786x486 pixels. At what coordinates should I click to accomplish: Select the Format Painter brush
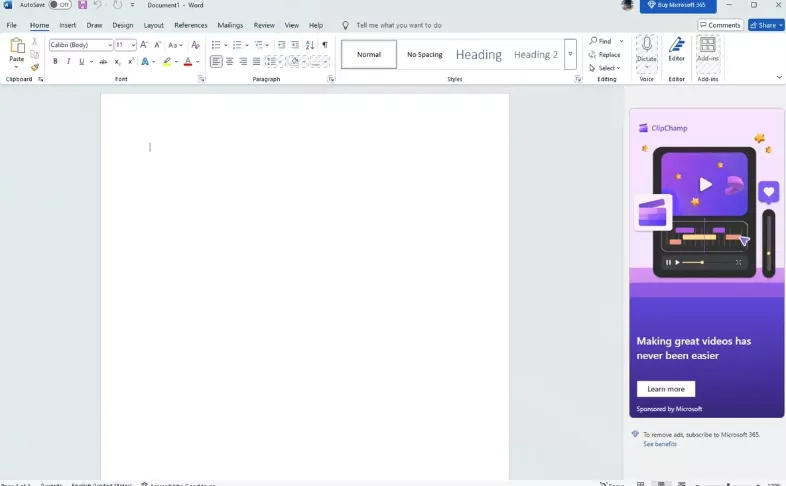pos(35,67)
